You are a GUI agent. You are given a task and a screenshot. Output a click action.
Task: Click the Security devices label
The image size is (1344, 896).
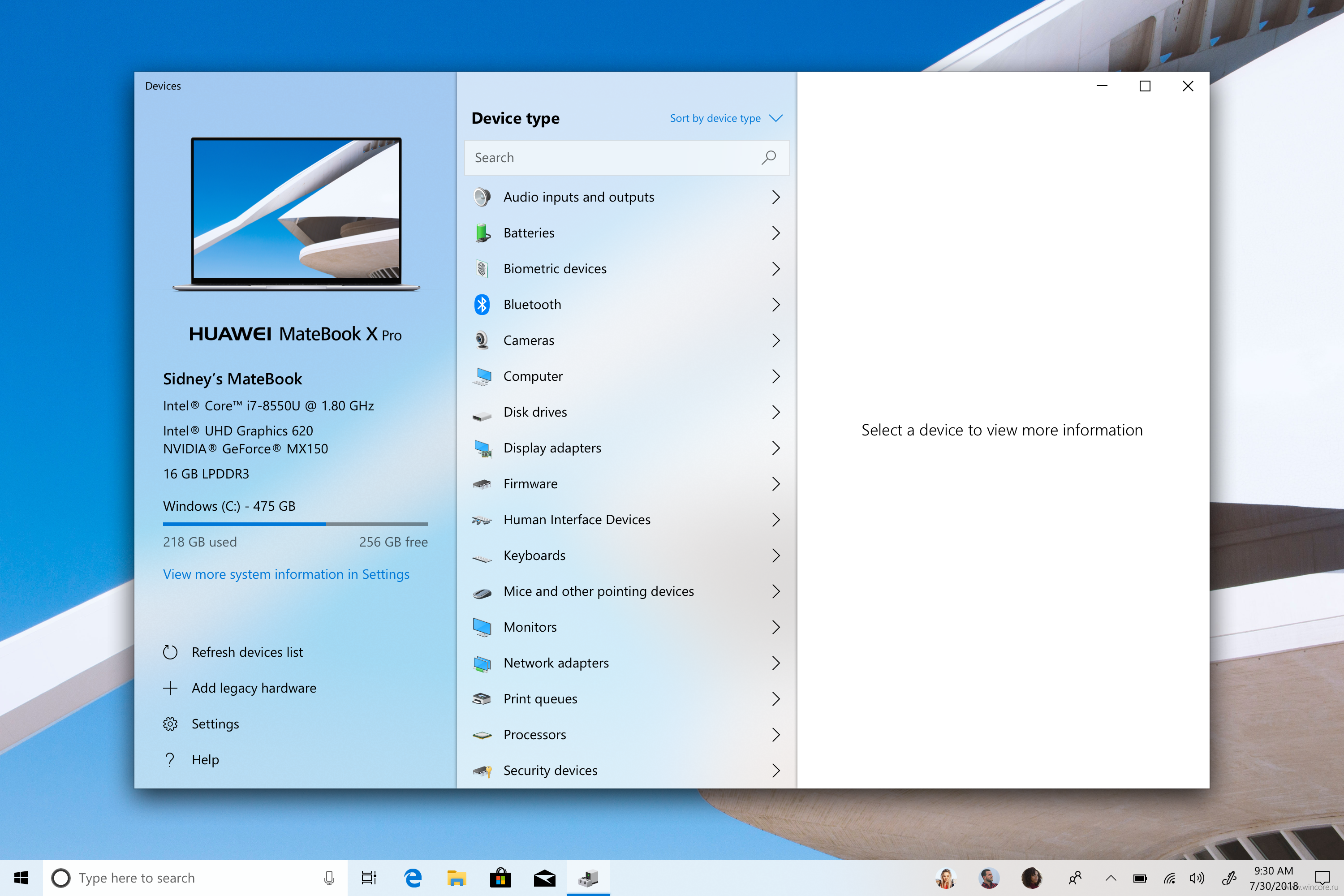coord(550,770)
